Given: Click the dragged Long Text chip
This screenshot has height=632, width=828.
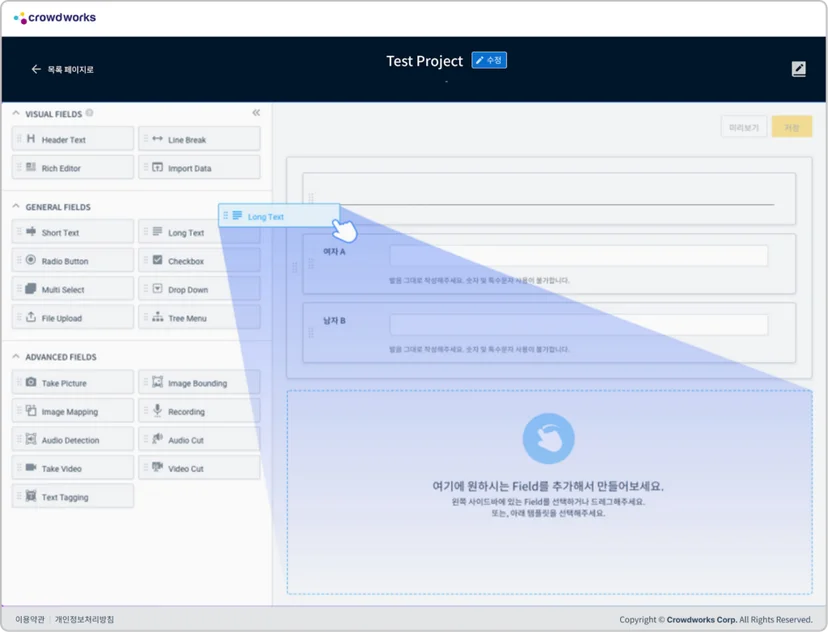Looking at the screenshot, I should tap(279, 216).
